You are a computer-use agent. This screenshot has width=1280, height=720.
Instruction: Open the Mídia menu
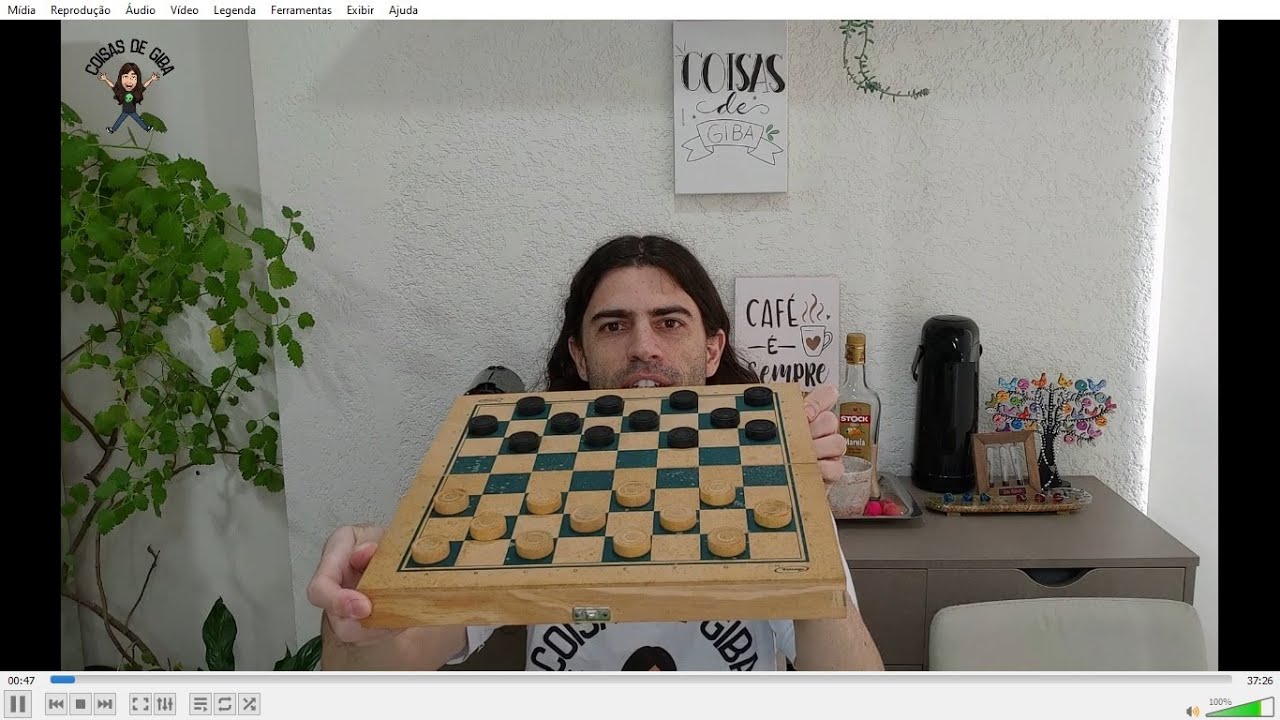pyautogui.click(x=21, y=10)
